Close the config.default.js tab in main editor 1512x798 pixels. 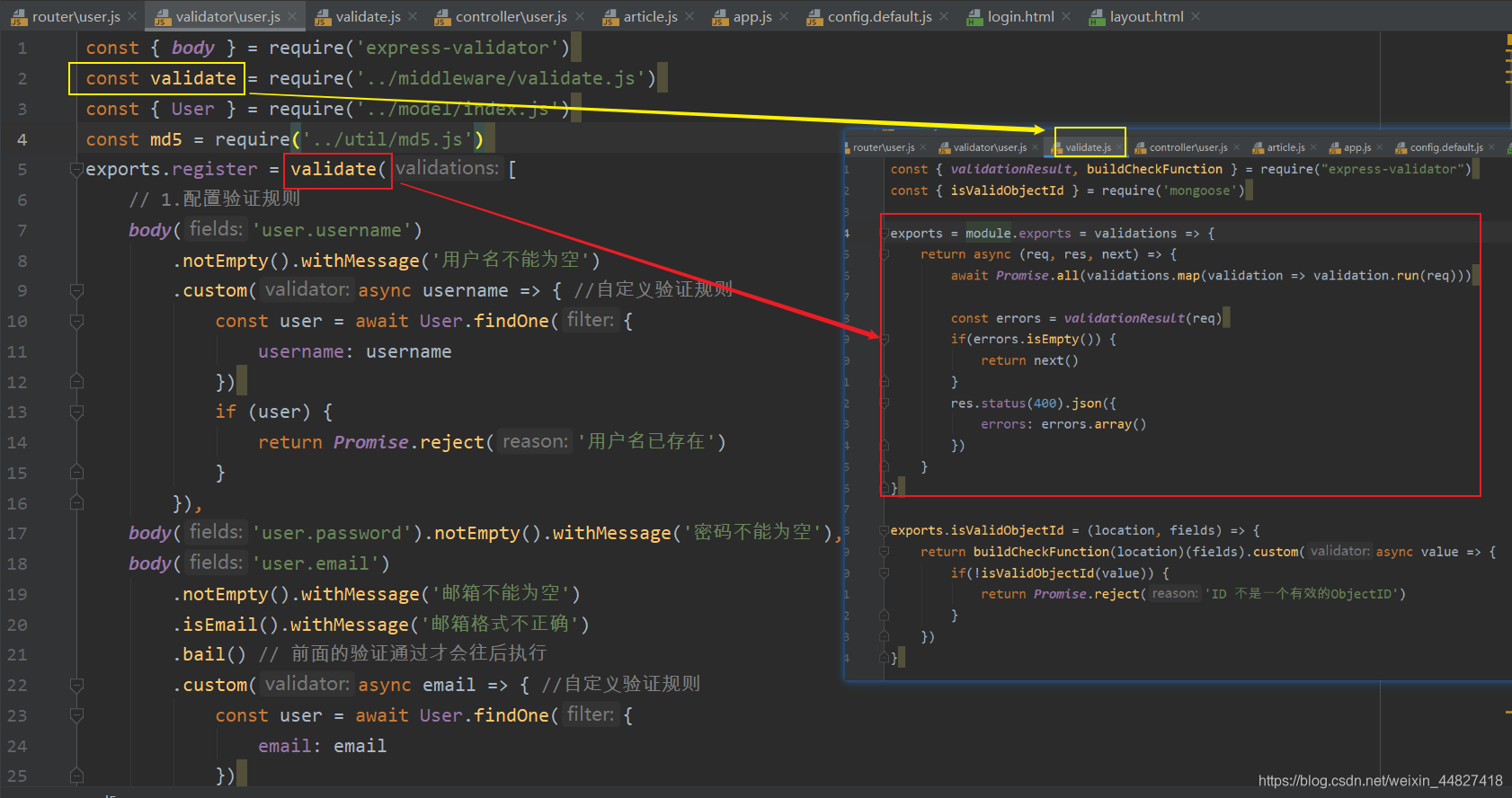coord(944,16)
